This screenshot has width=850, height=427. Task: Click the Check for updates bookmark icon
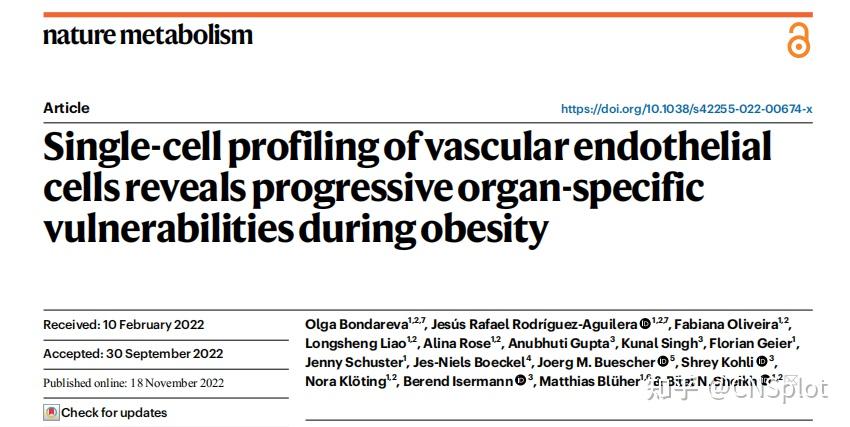[51, 412]
